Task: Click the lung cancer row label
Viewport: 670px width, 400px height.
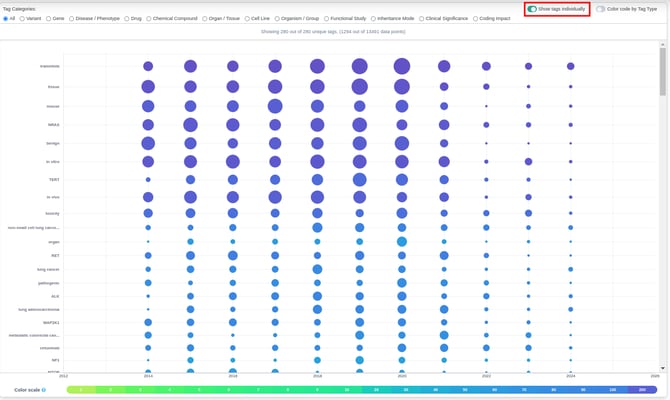Action: coord(48,270)
